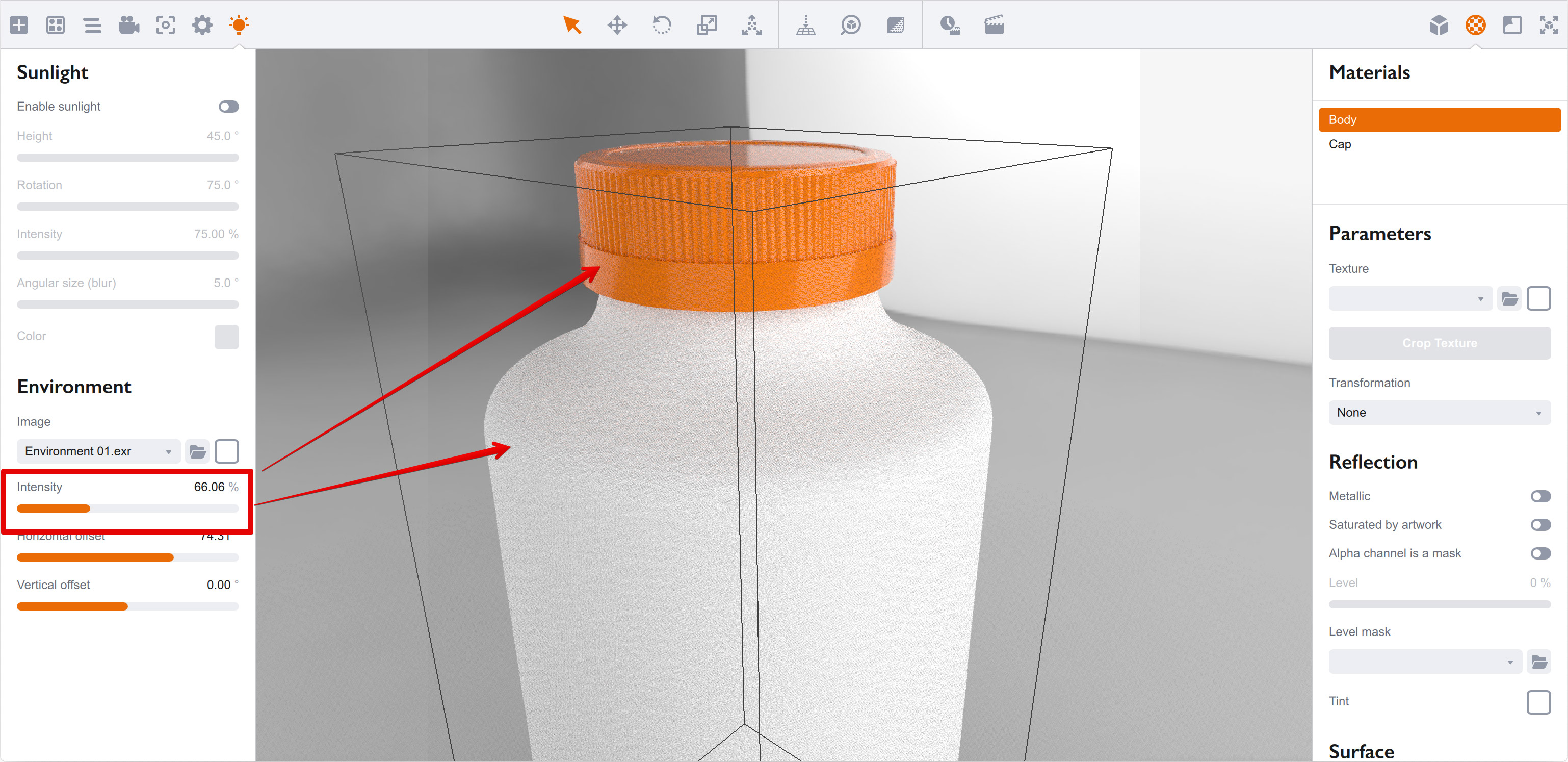Click the 3D cube shapes icon

tap(1439, 25)
